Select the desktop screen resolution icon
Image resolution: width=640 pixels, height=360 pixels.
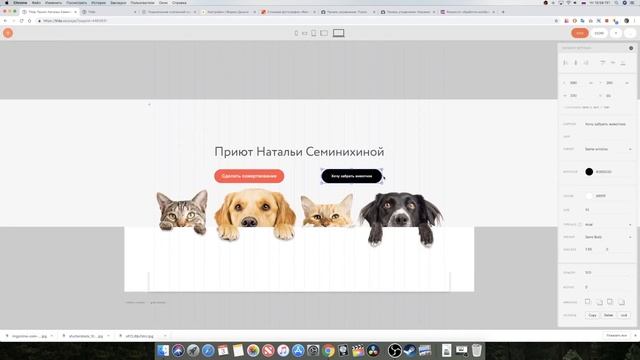[338, 33]
